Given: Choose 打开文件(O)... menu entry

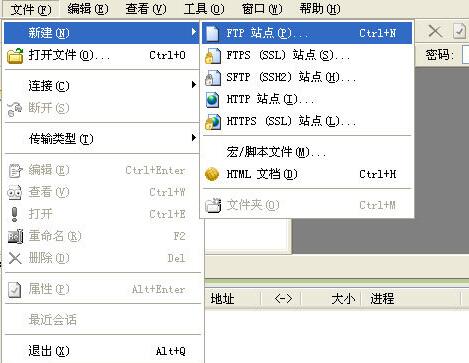Looking at the screenshot, I should point(102,55).
